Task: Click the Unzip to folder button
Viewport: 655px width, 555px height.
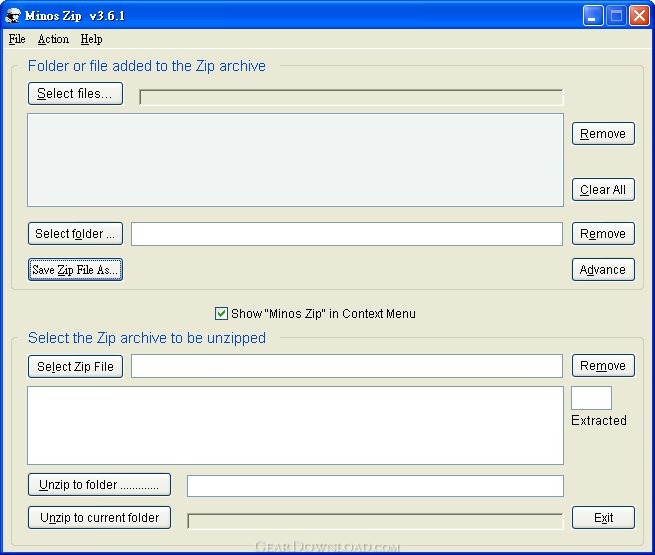Action: (99, 484)
